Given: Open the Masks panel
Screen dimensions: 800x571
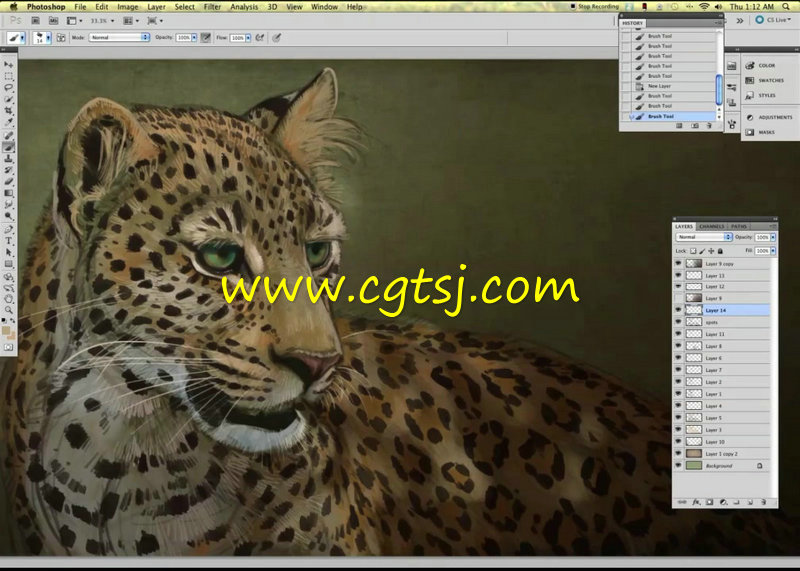Looking at the screenshot, I should pos(760,132).
